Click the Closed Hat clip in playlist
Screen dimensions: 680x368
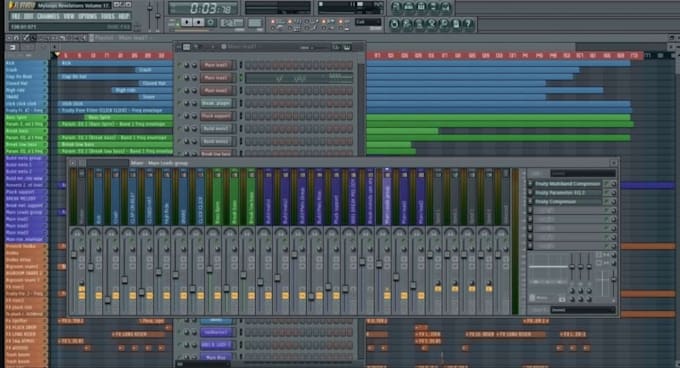pyautogui.click(x=156, y=83)
